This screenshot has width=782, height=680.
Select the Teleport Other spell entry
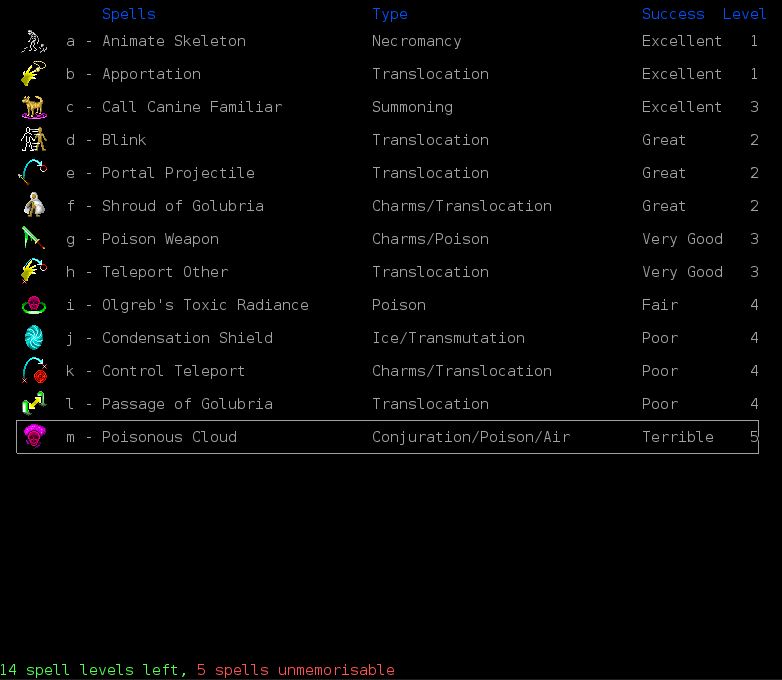coord(165,272)
